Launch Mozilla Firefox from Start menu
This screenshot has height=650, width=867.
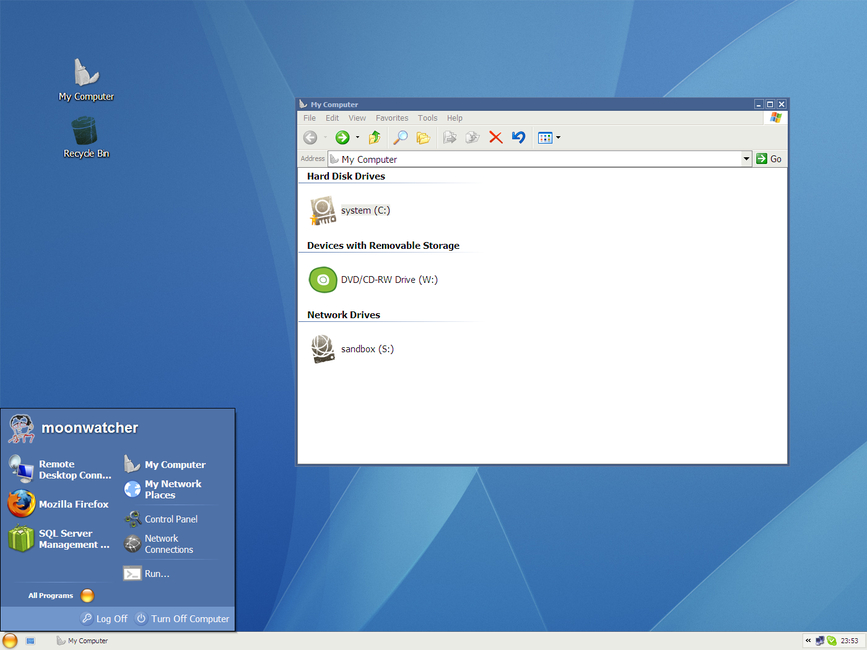(x=58, y=504)
